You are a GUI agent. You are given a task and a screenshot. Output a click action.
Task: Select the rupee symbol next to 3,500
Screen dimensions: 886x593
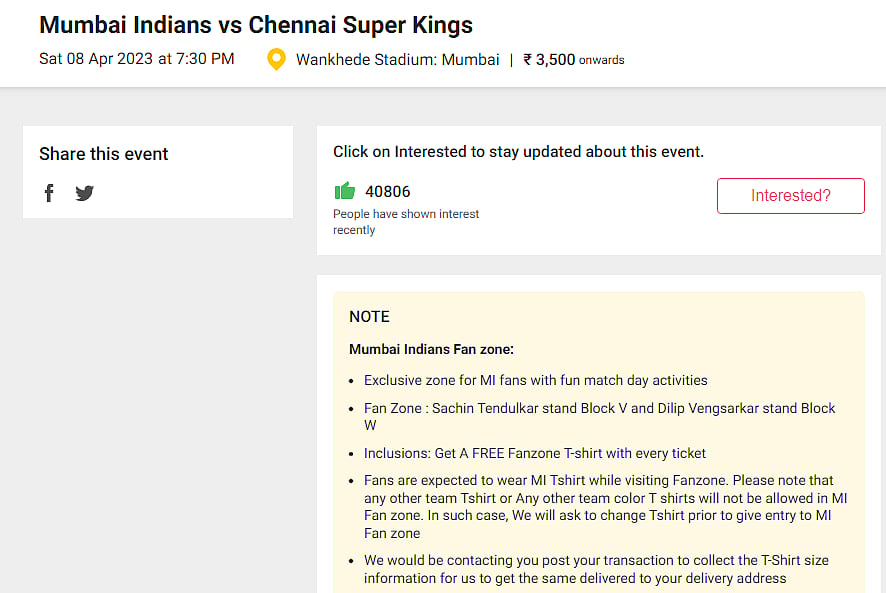coord(527,59)
